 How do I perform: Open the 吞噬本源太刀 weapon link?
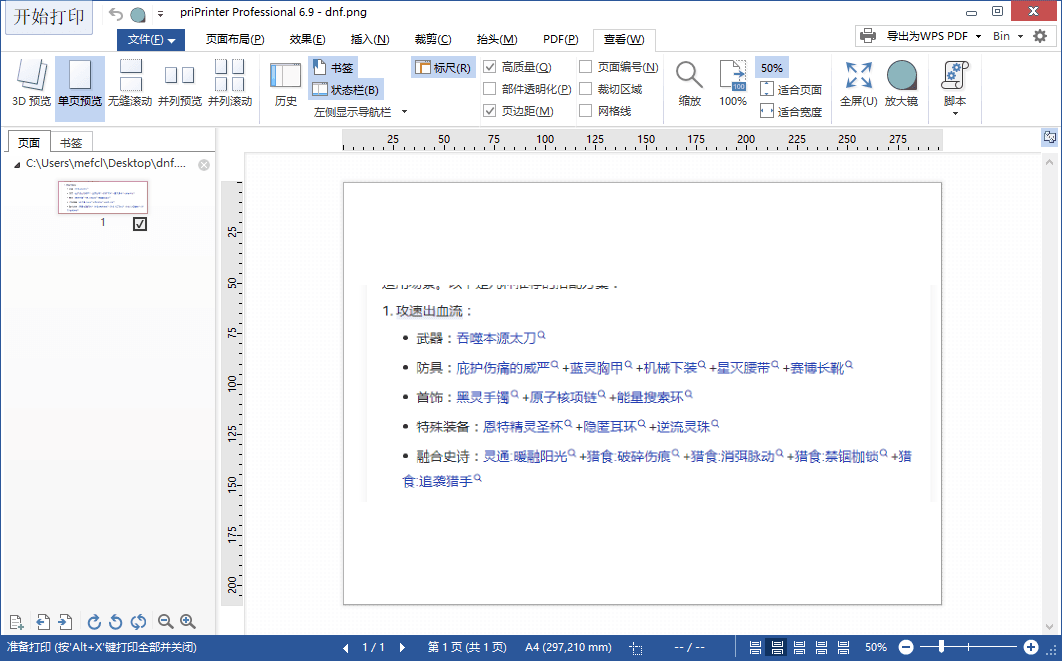(497, 337)
